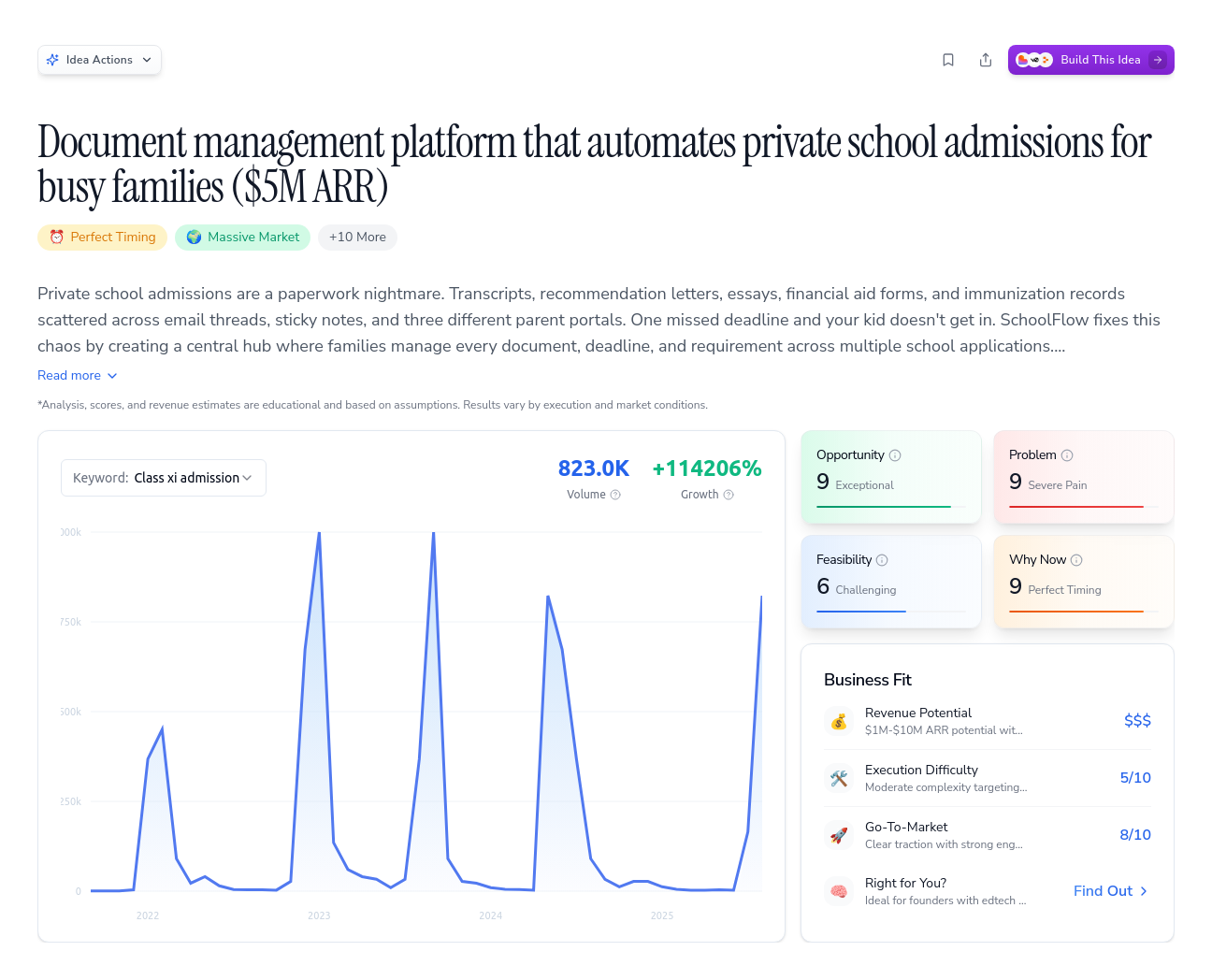The width and height of the screenshot is (1212, 980).
Task: Open the Idea Actions dropdown
Action: coord(99,60)
